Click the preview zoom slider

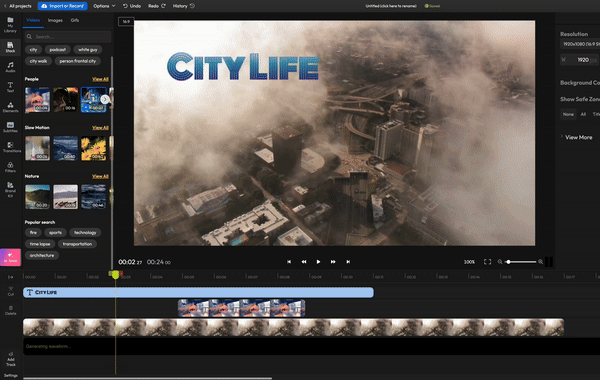point(520,262)
